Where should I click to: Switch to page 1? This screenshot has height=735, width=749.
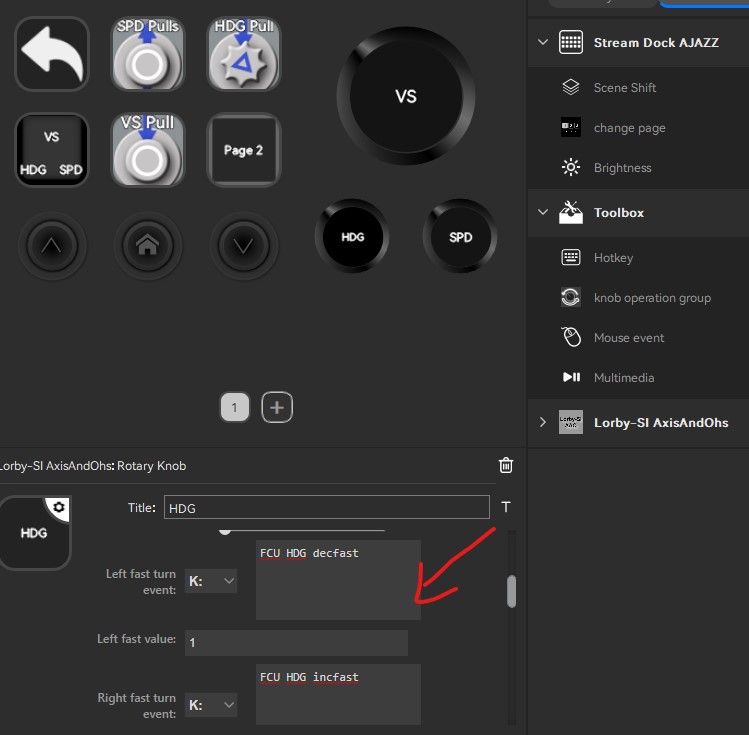[x=235, y=407]
